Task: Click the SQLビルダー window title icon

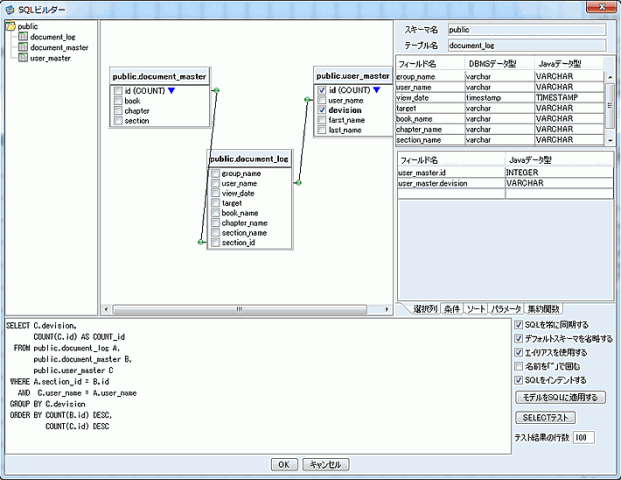Action: click(x=9, y=8)
